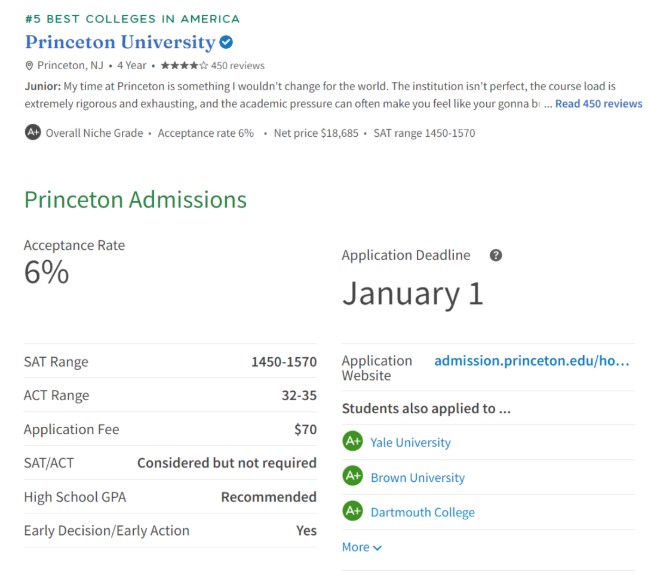The image size is (671, 587).
Task: Click the Acceptance rate 6% summary text
Action: (205, 133)
